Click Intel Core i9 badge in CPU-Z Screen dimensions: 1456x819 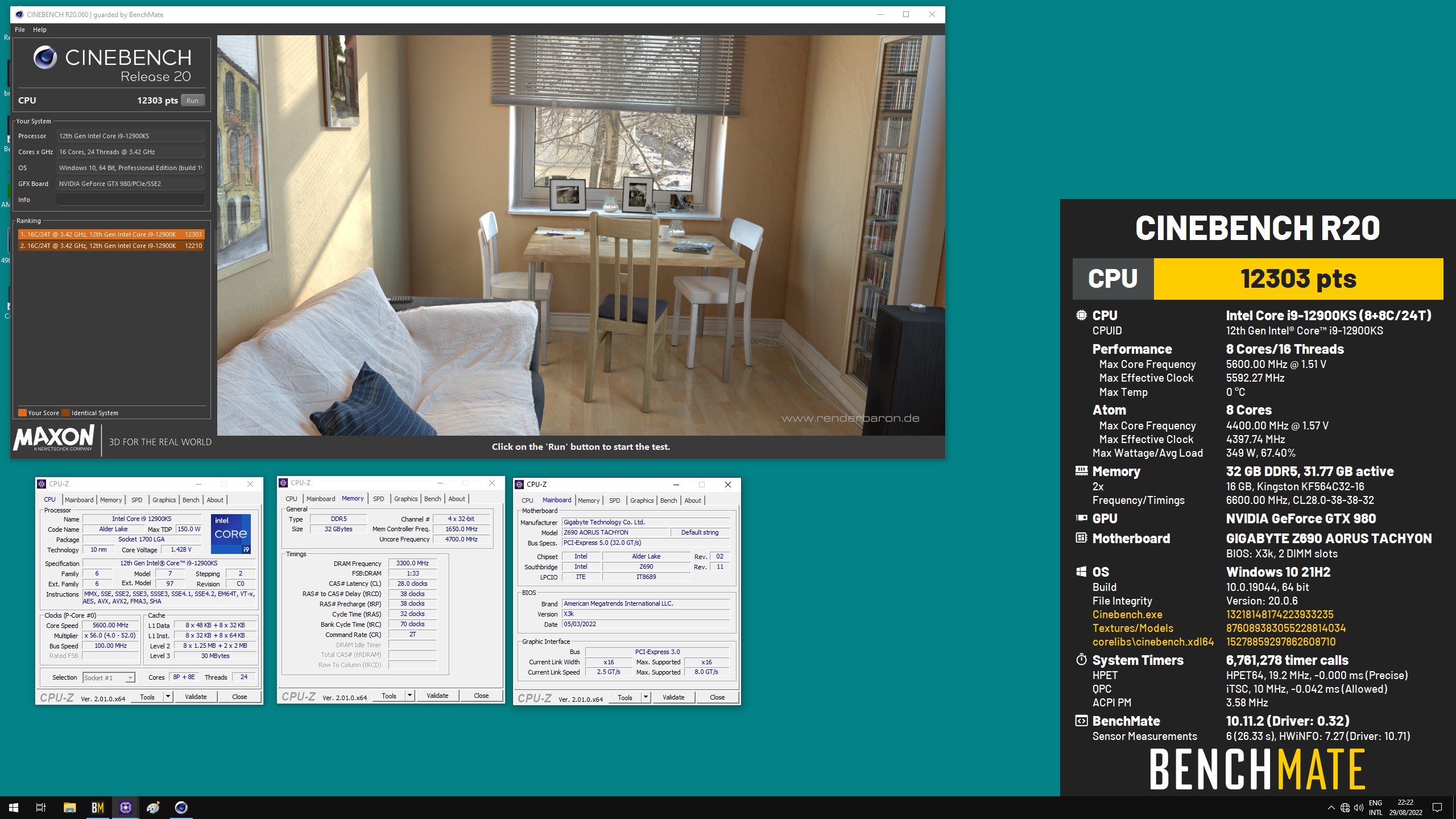(x=231, y=534)
